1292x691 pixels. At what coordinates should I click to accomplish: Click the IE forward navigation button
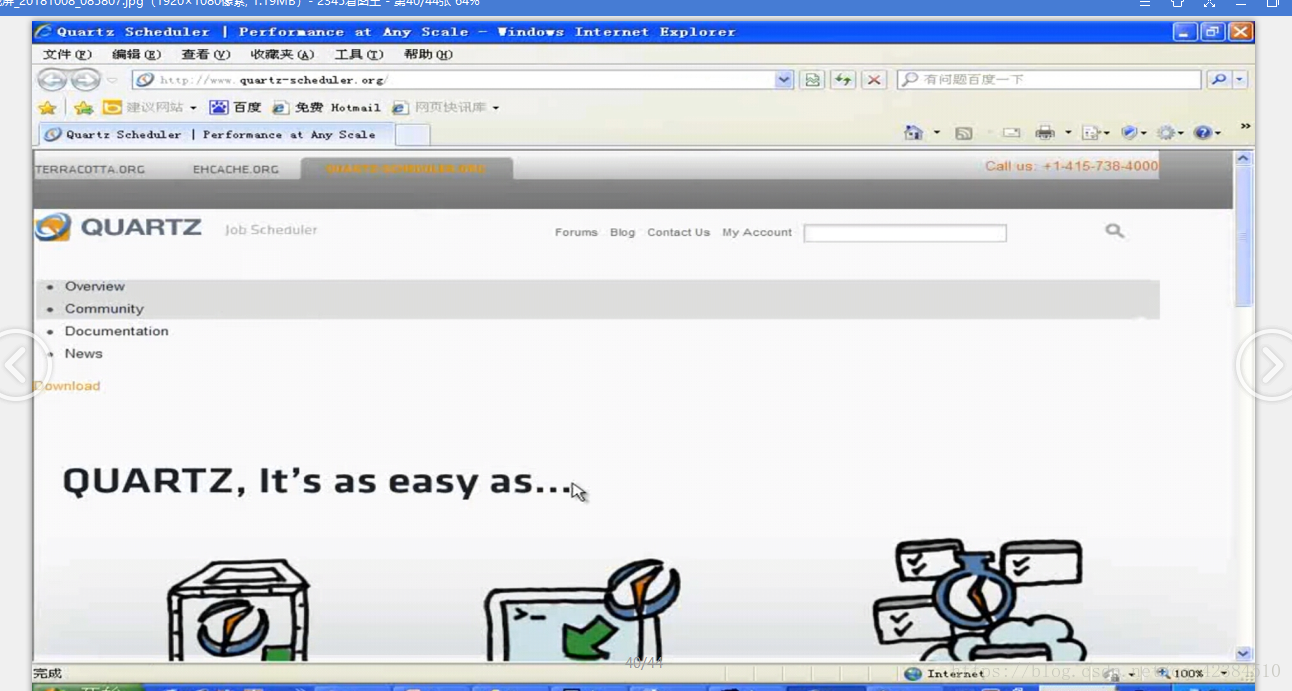pyautogui.click(x=86, y=80)
